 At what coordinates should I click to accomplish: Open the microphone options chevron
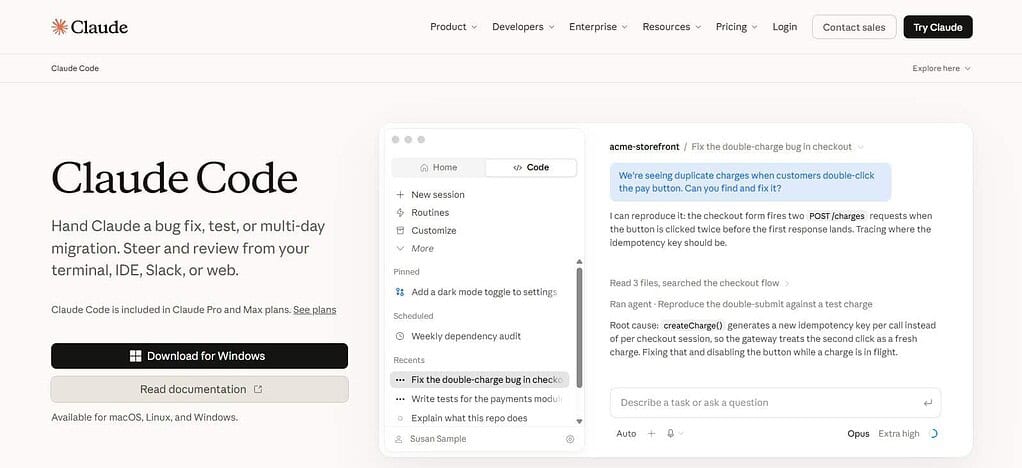click(x=681, y=434)
